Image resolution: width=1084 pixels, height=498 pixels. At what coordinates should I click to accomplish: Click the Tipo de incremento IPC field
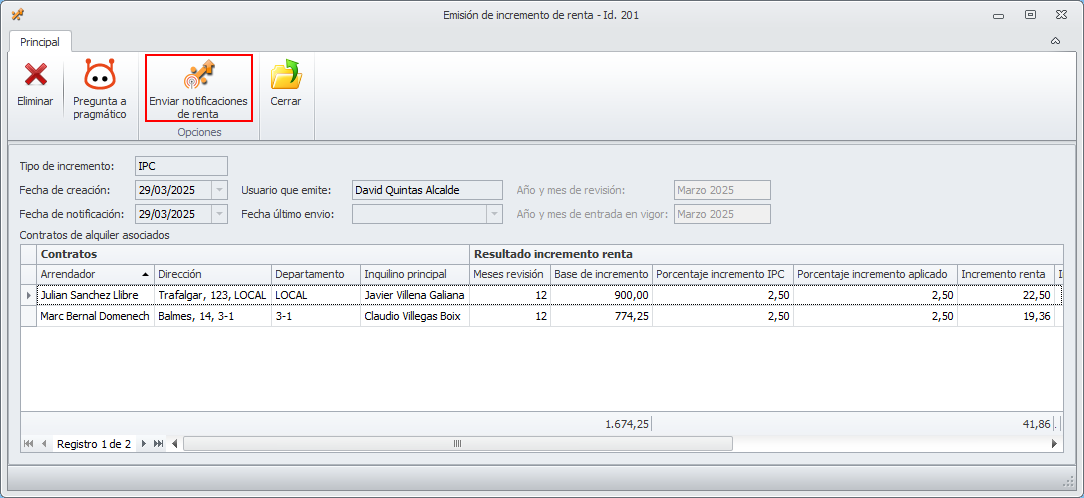(181, 166)
